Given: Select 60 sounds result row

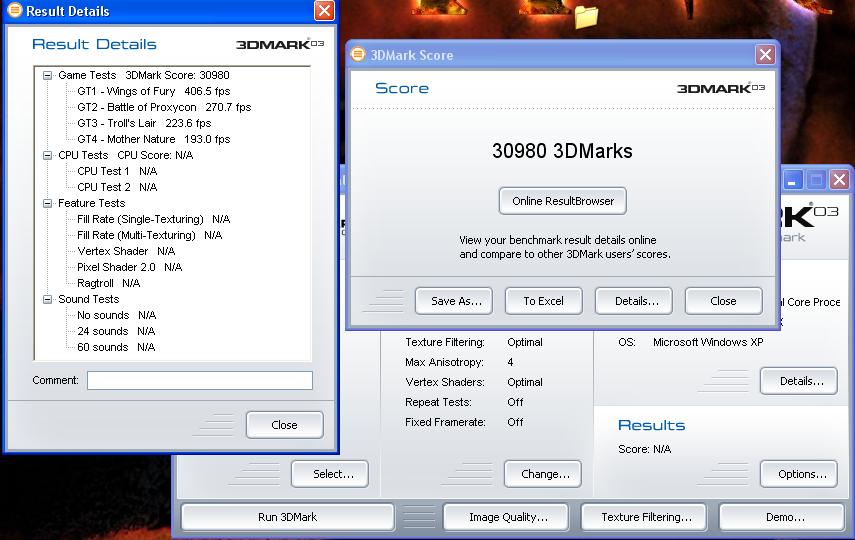Looking at the screenshot, I should (x=116, y=347).
